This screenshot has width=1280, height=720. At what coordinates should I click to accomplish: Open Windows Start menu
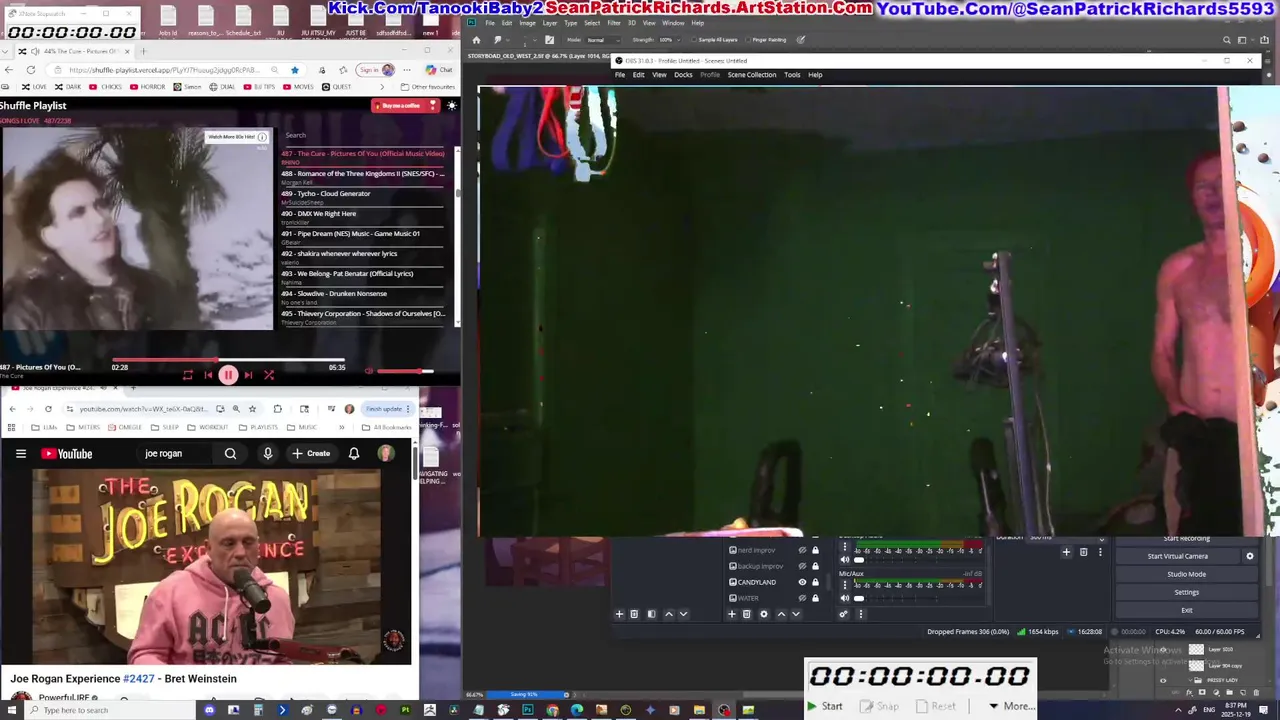click(10, 710)
